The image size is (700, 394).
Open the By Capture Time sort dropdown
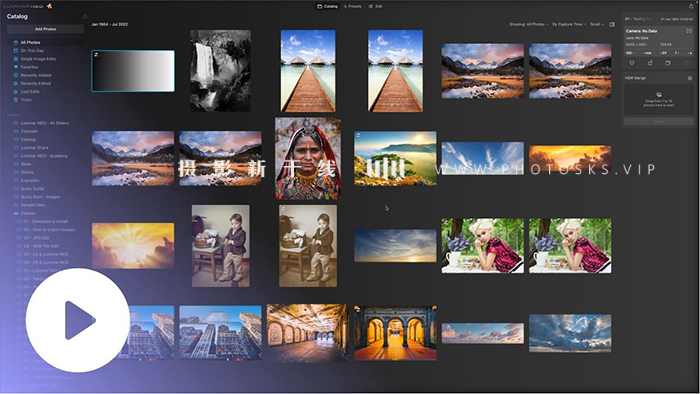[x=569, y=25]
